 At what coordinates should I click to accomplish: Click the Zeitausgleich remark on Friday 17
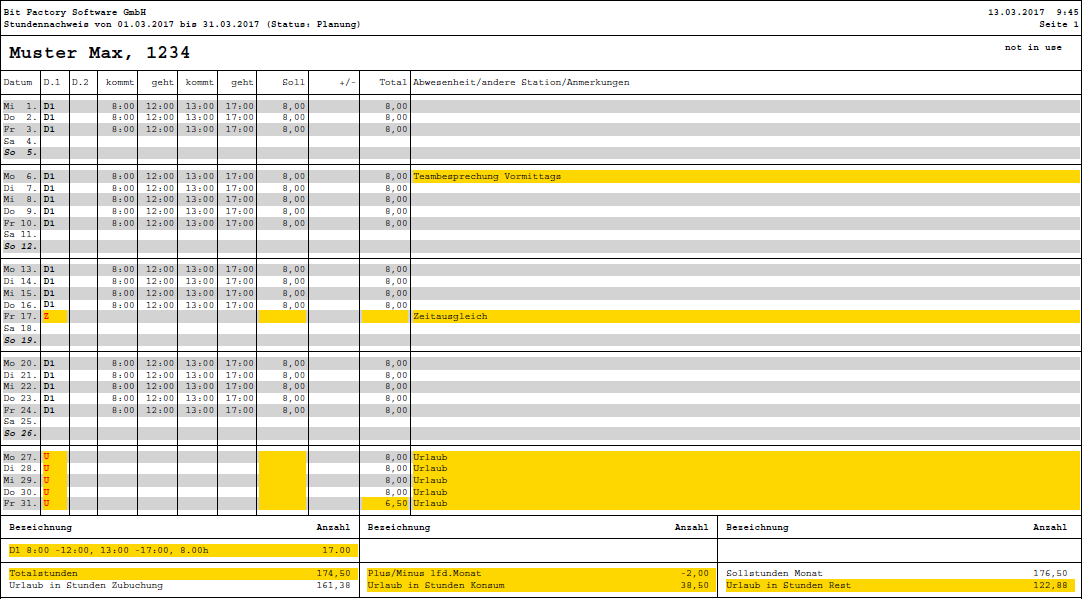pyautogui.click(x=450, y=316)
